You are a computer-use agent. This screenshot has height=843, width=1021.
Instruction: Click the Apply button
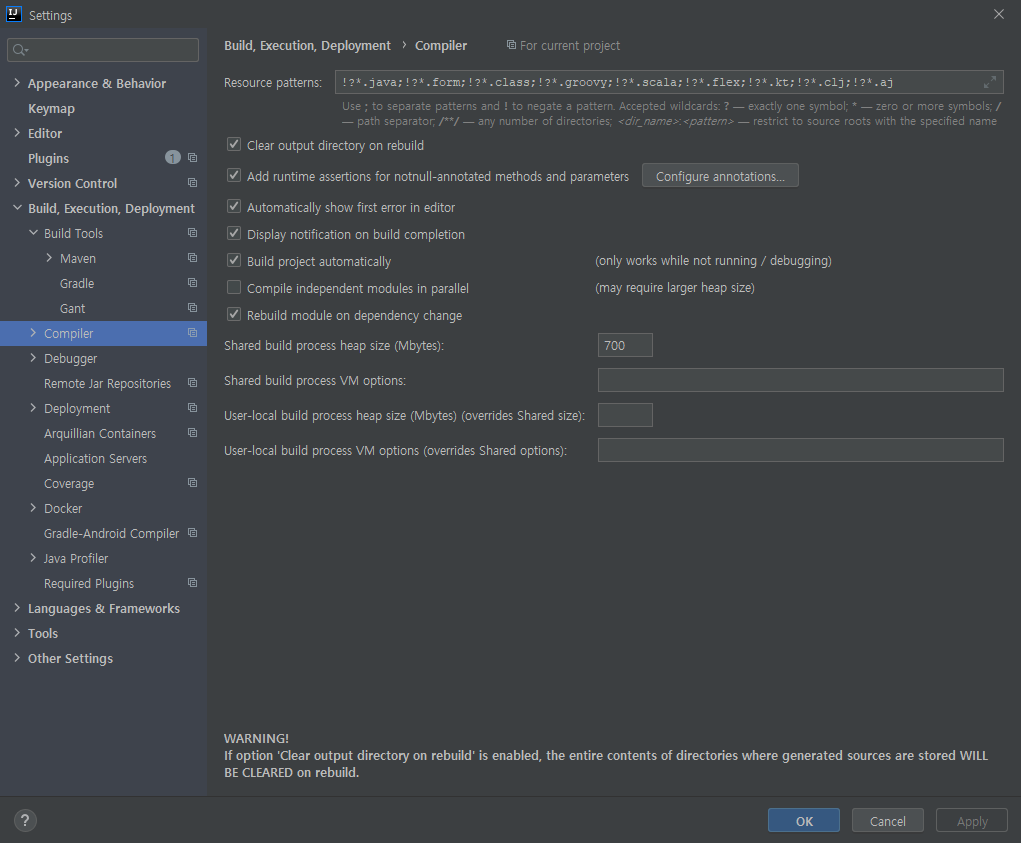point(972,821)
